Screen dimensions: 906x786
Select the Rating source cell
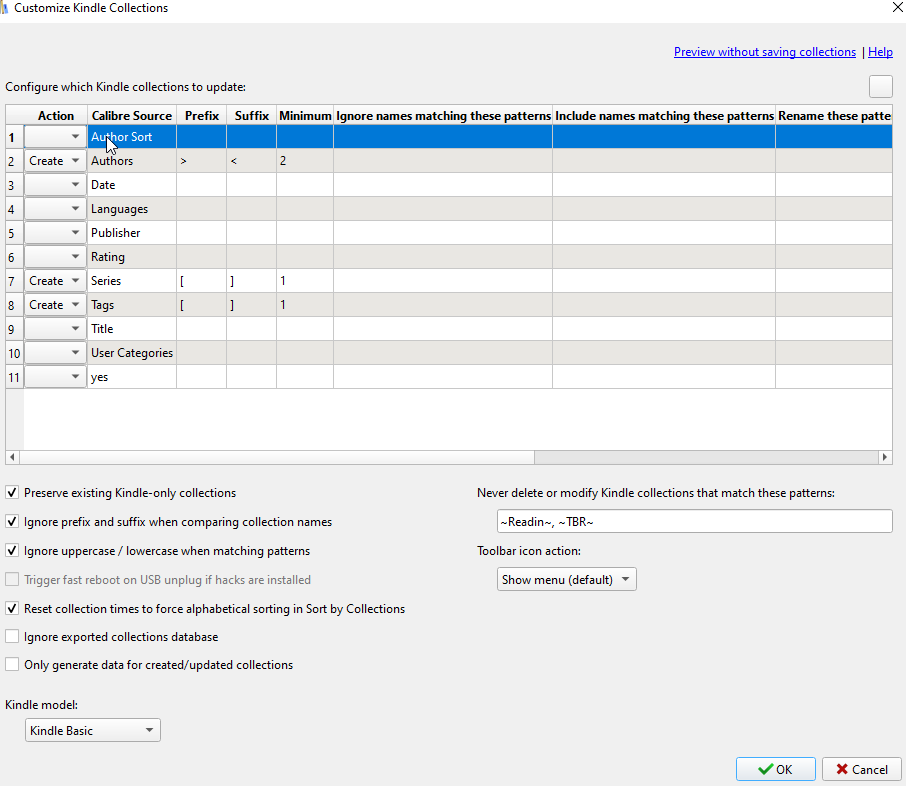(132, 257)
